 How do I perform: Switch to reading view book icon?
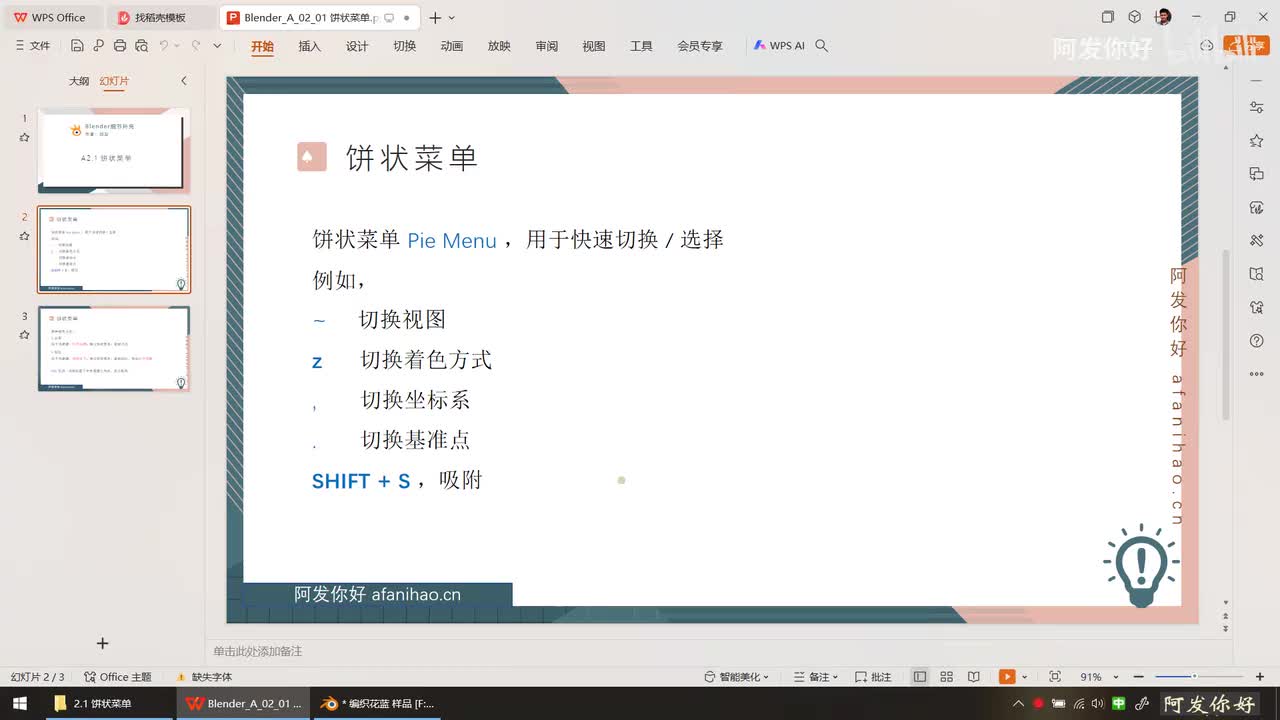[x=974, y=677]
